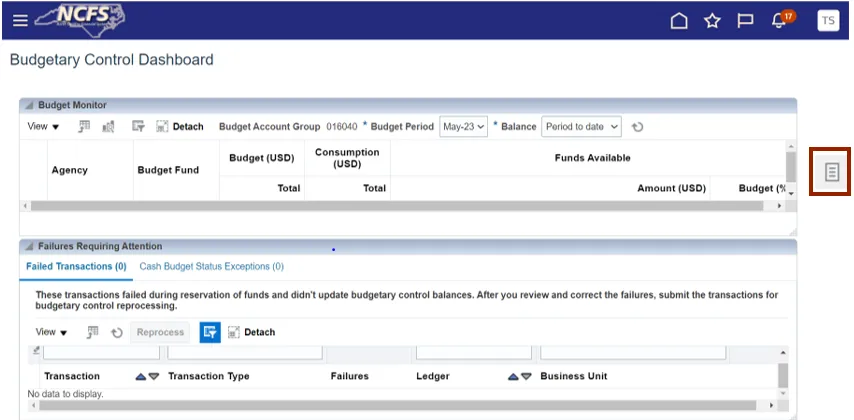Screen dimensions: 854x420
Task: Select the Failed Transactions tab
Action: point(76,267)
